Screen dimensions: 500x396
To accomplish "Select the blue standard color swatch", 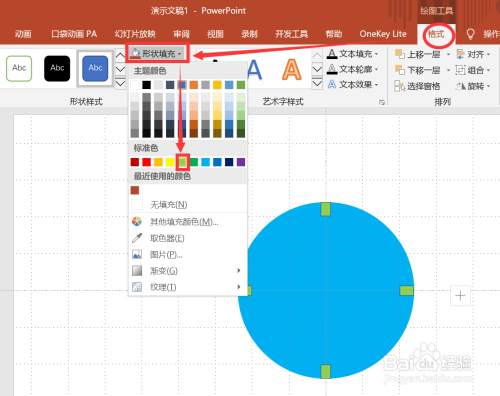I will 217,162.
